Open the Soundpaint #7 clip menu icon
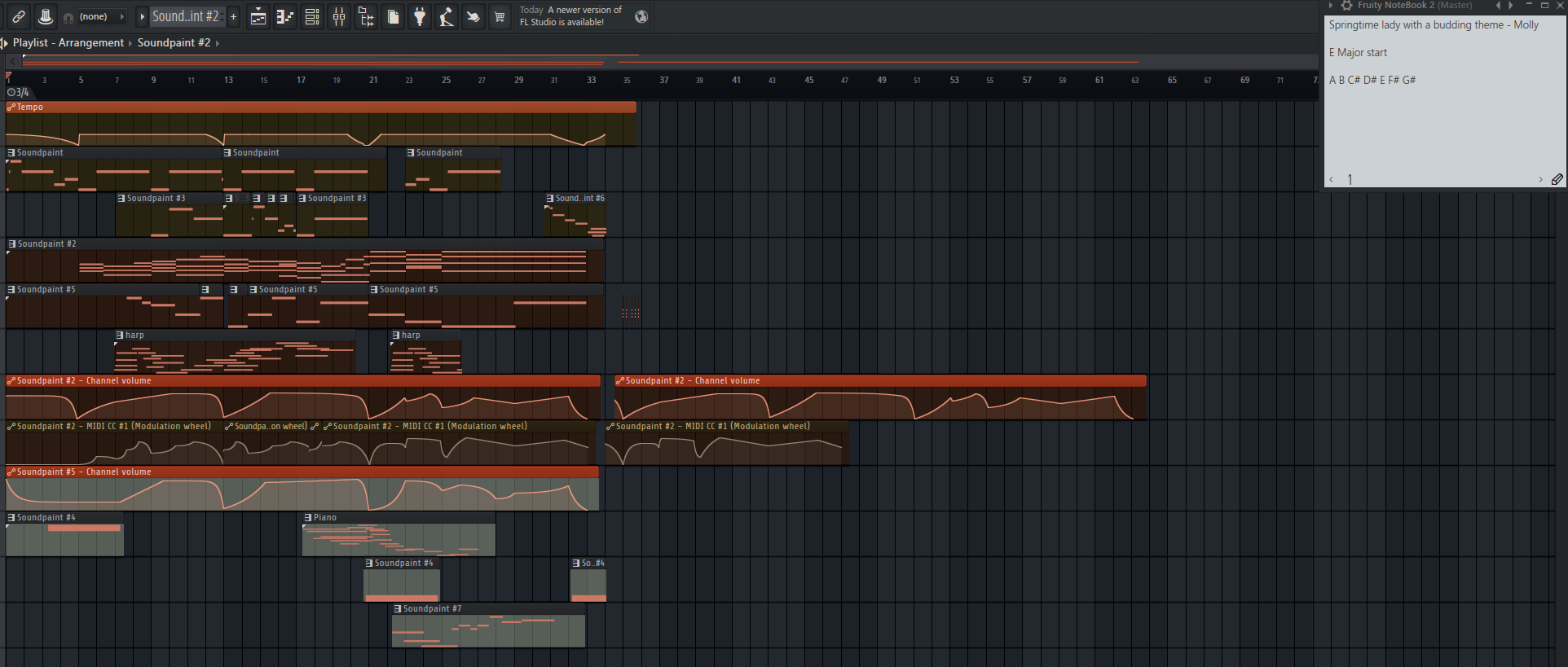Viewport: 1568px width, 667px height. point(397,608)
